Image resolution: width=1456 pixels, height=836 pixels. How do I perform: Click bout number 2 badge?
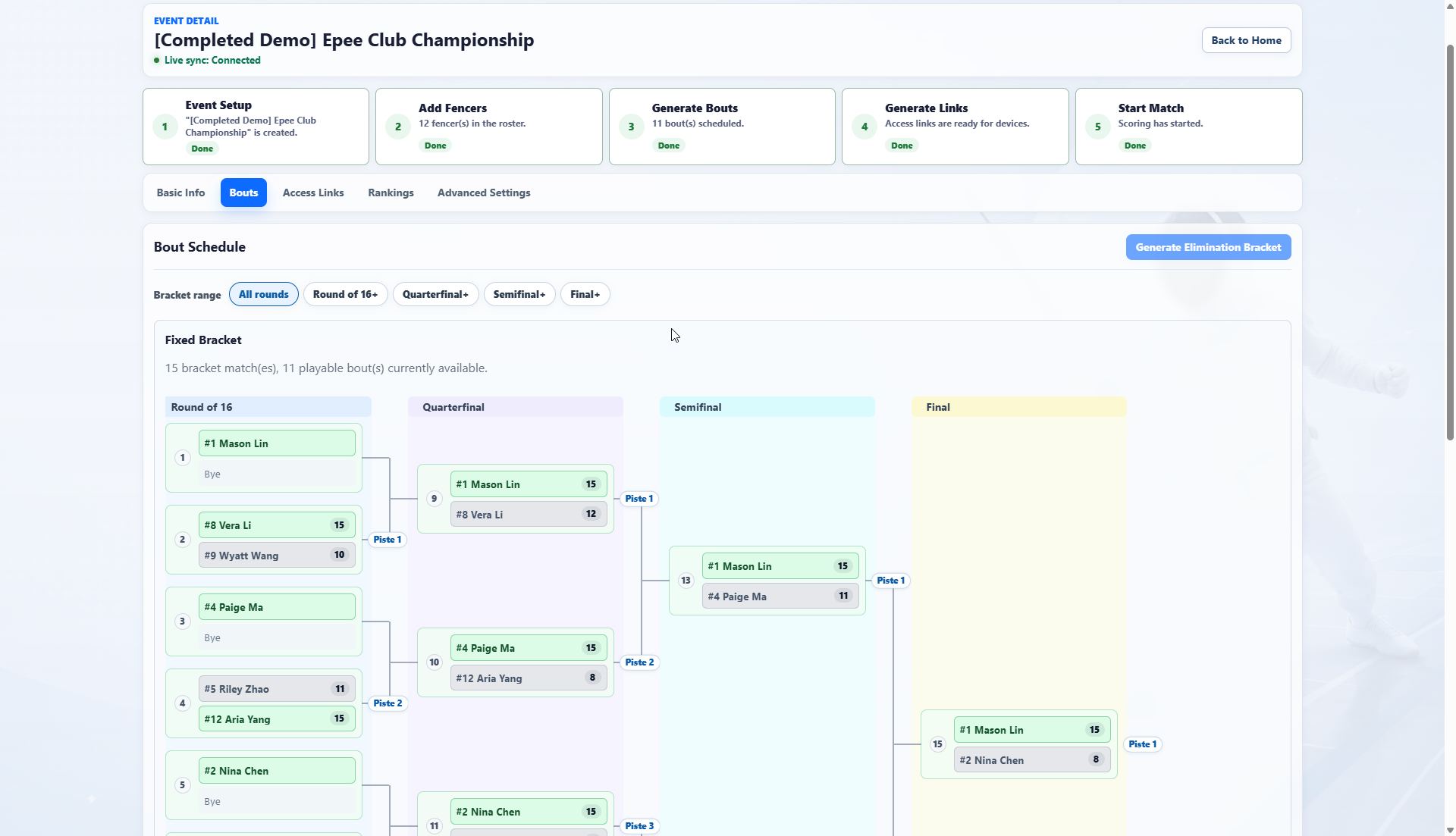point(182,540)
